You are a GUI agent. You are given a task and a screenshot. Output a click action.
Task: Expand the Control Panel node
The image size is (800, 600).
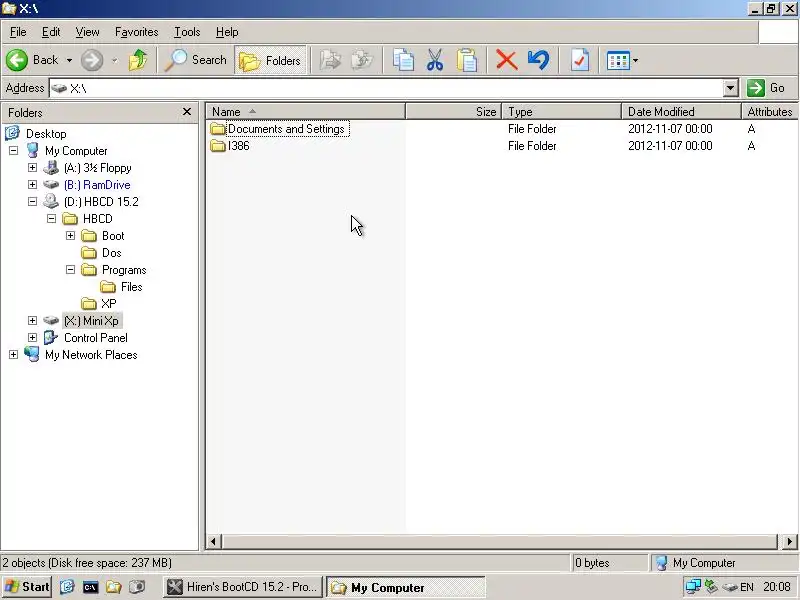tap(33, 337)
